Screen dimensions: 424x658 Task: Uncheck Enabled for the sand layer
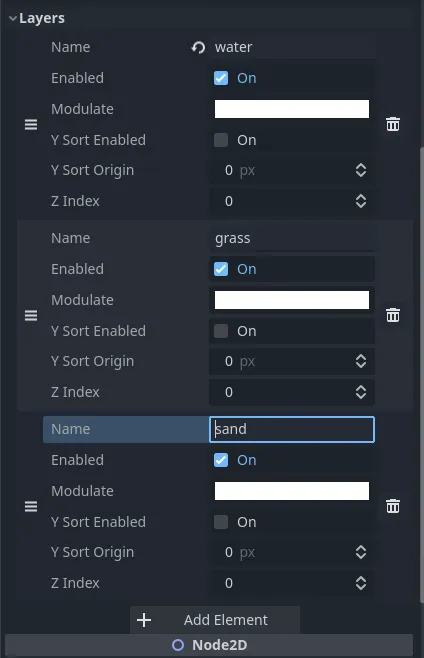point(221,460)
